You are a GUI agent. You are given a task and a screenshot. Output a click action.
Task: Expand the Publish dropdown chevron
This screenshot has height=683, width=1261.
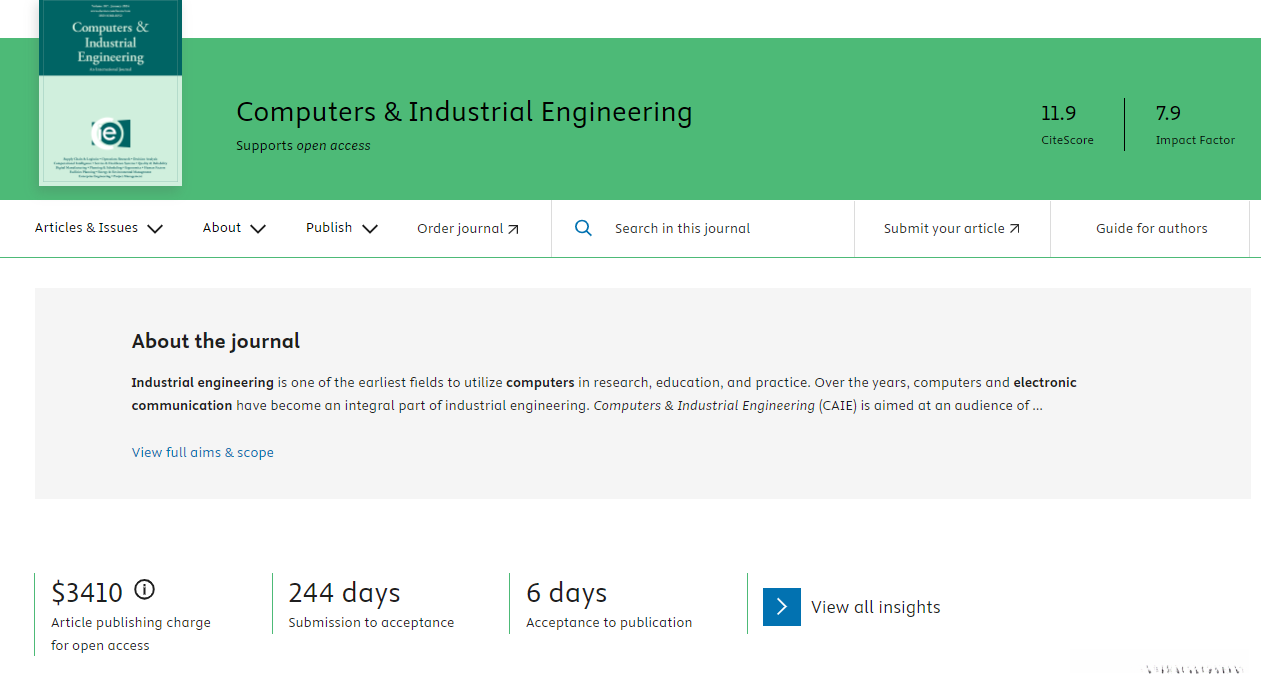[x=370, y=228]
